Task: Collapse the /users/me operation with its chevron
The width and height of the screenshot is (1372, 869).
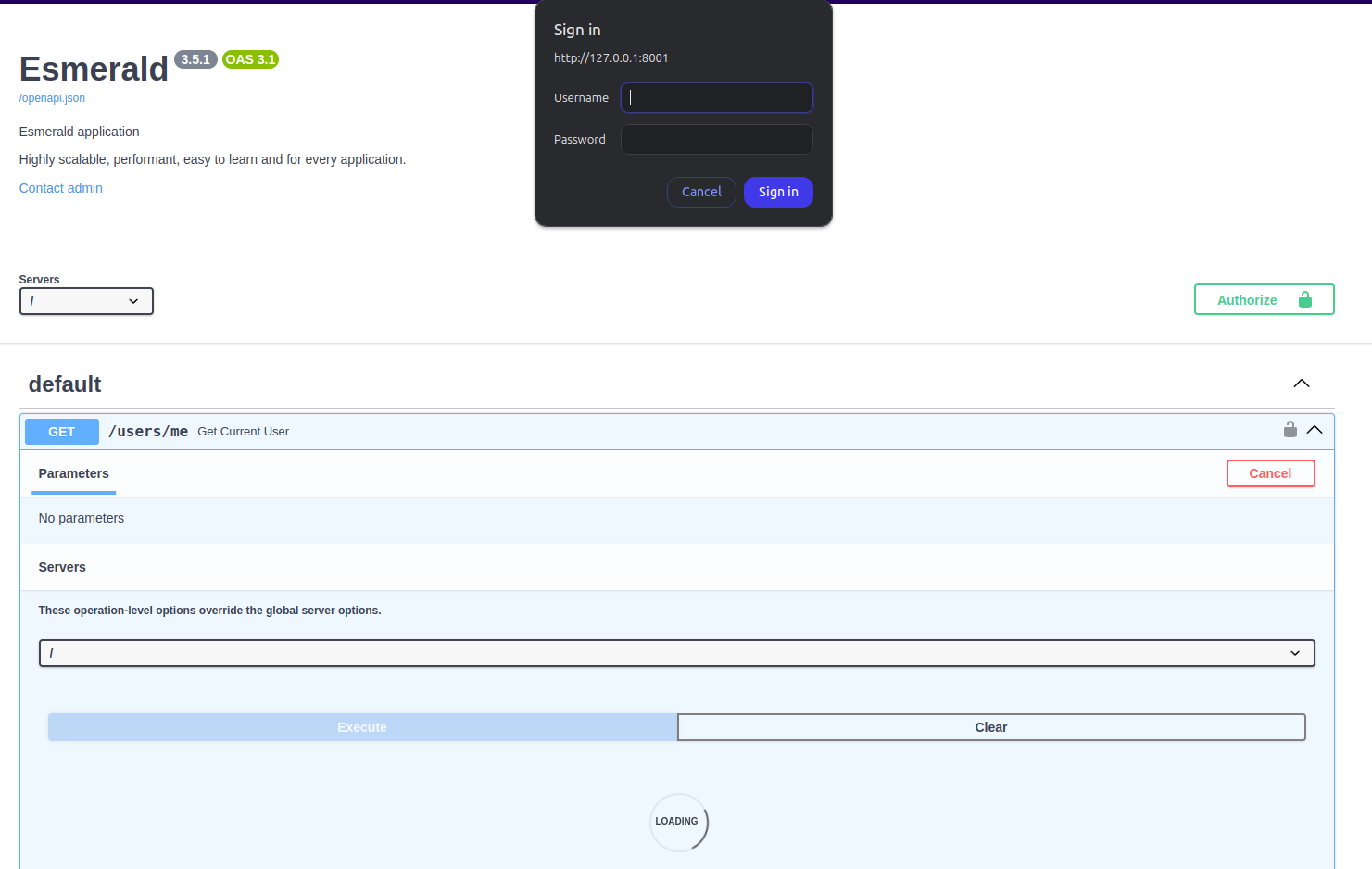Action: tap(1315, 430)
